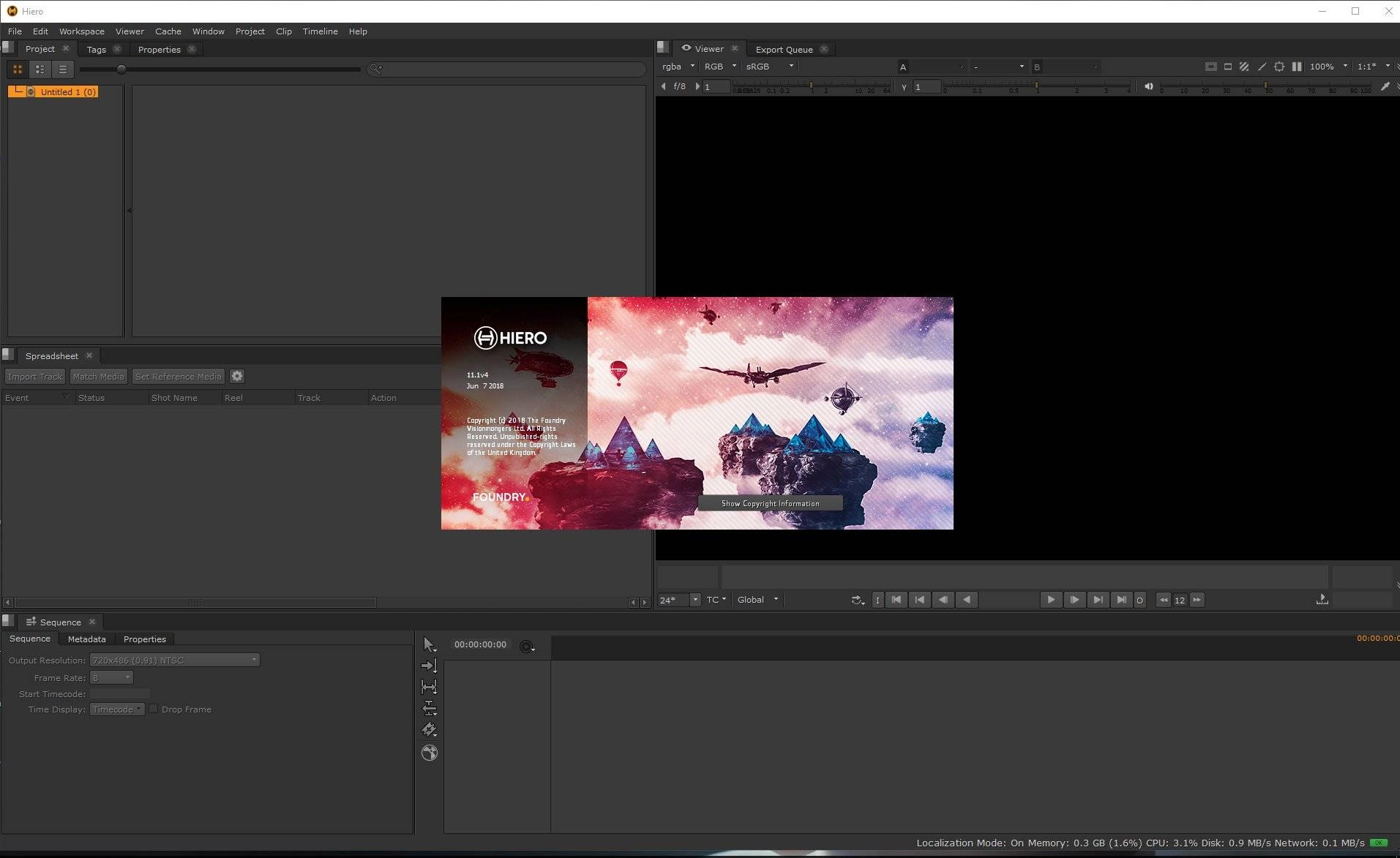Open the Time Display Timecode dropdown
The width and height of the screenshot is (1400, 858).
click(117, 710)
